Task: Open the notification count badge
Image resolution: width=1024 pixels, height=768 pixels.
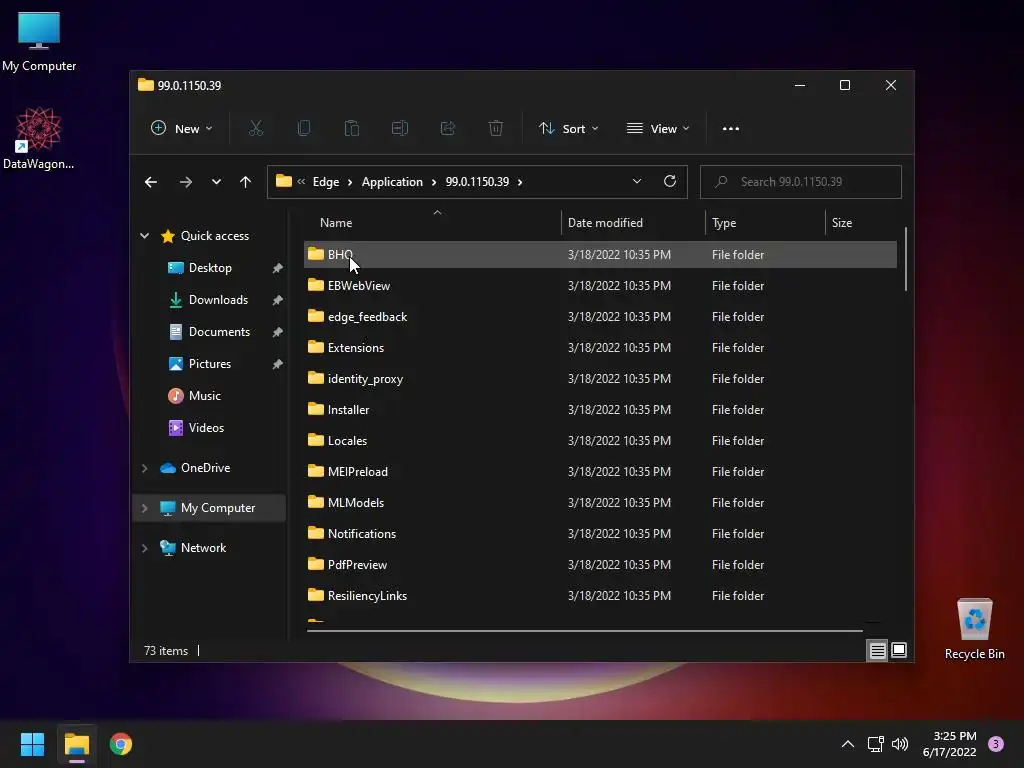Action: pos(996,744)
